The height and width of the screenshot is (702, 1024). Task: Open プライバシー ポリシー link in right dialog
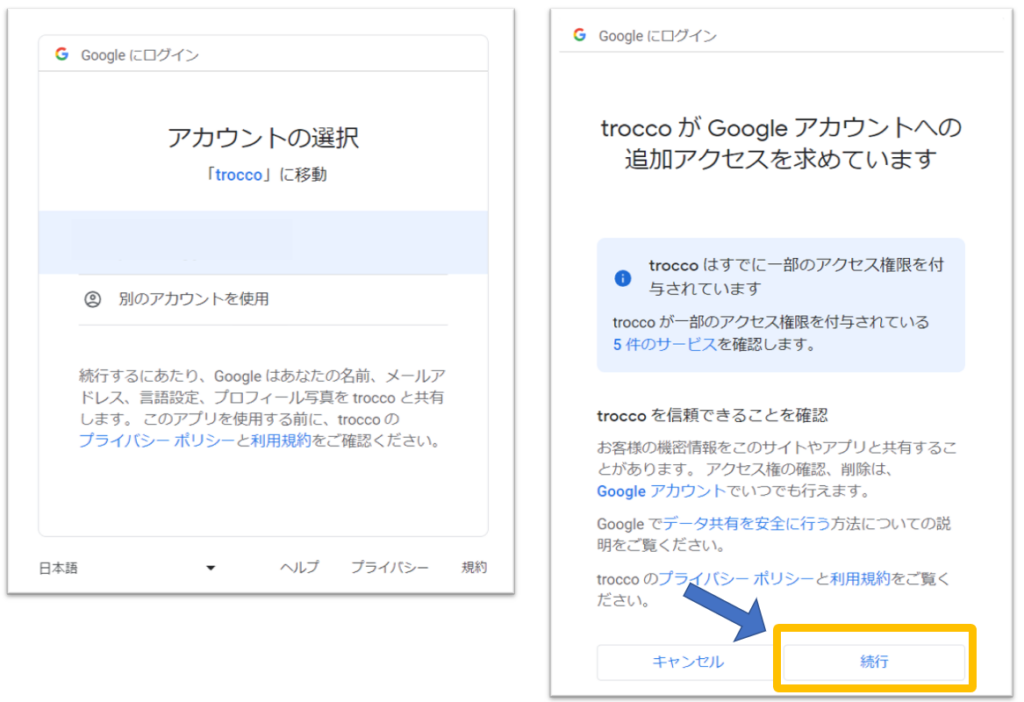(x=735, y=578)
